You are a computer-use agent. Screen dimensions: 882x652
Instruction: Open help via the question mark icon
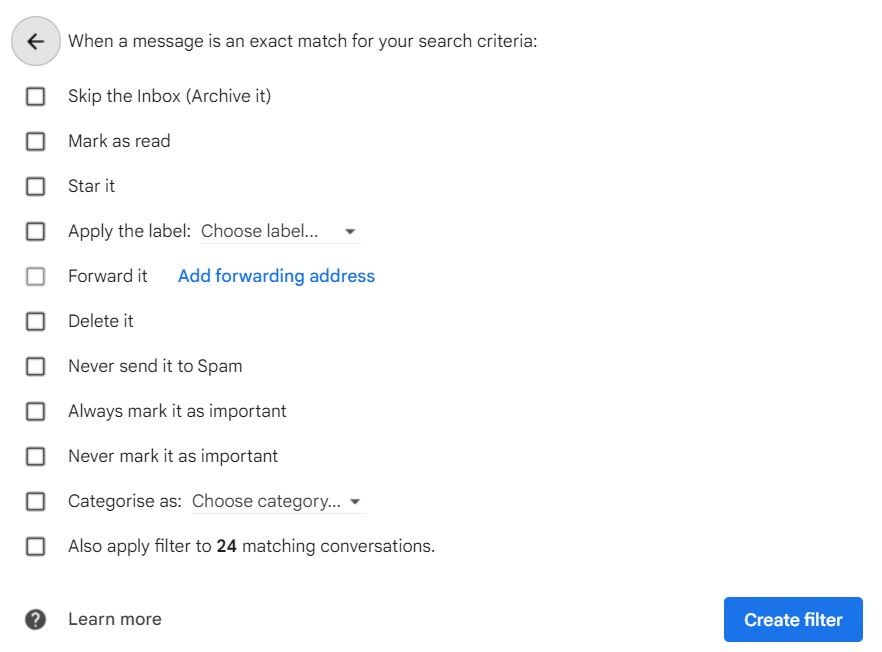35,619
